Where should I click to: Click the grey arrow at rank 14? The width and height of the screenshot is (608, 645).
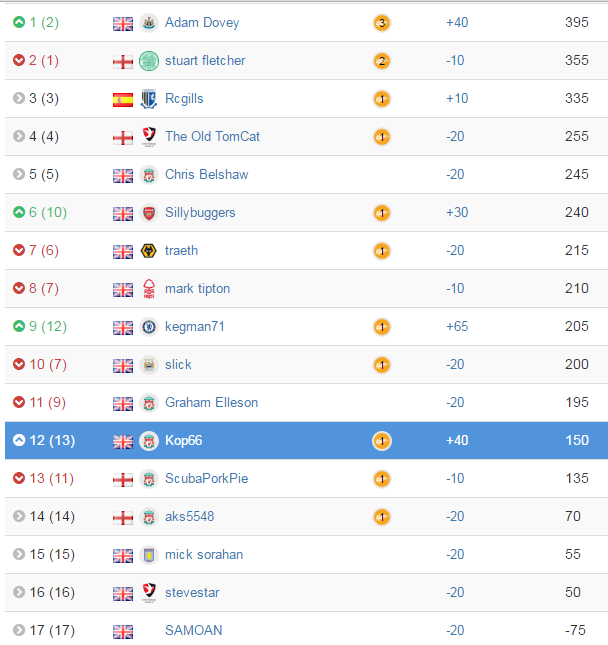[x=19, y=516]
